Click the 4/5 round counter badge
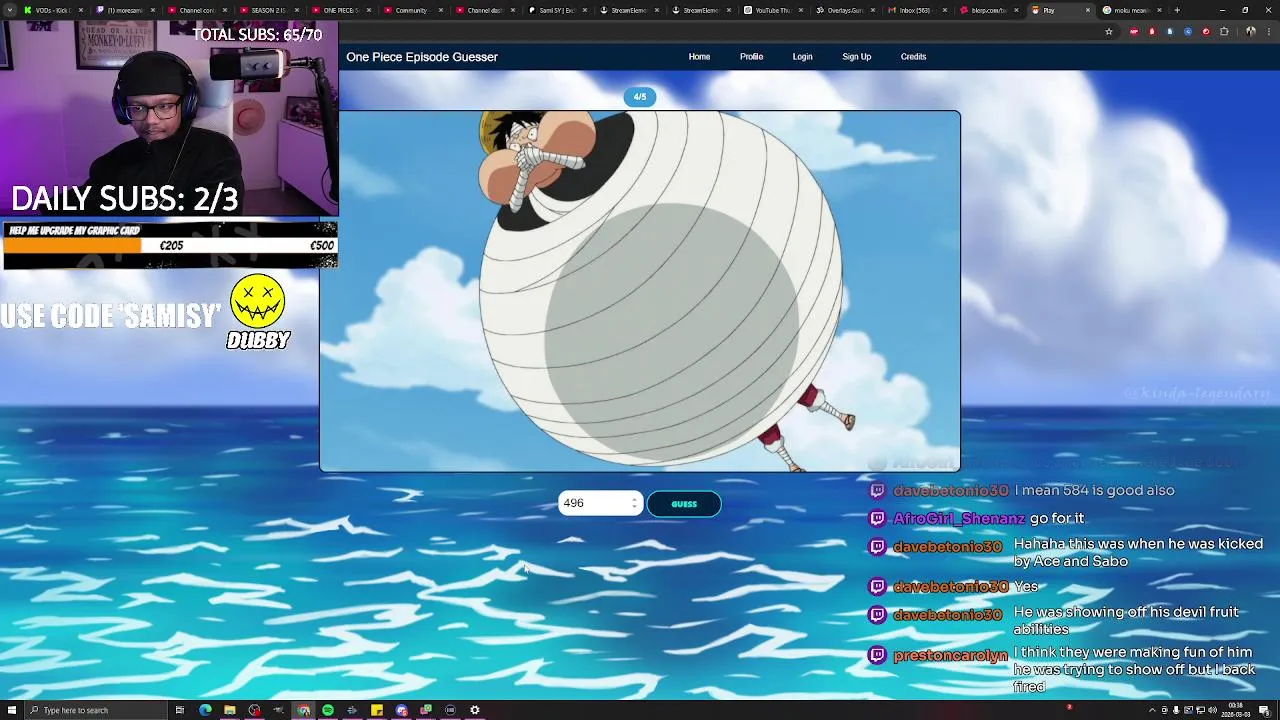 pos(640,97)
